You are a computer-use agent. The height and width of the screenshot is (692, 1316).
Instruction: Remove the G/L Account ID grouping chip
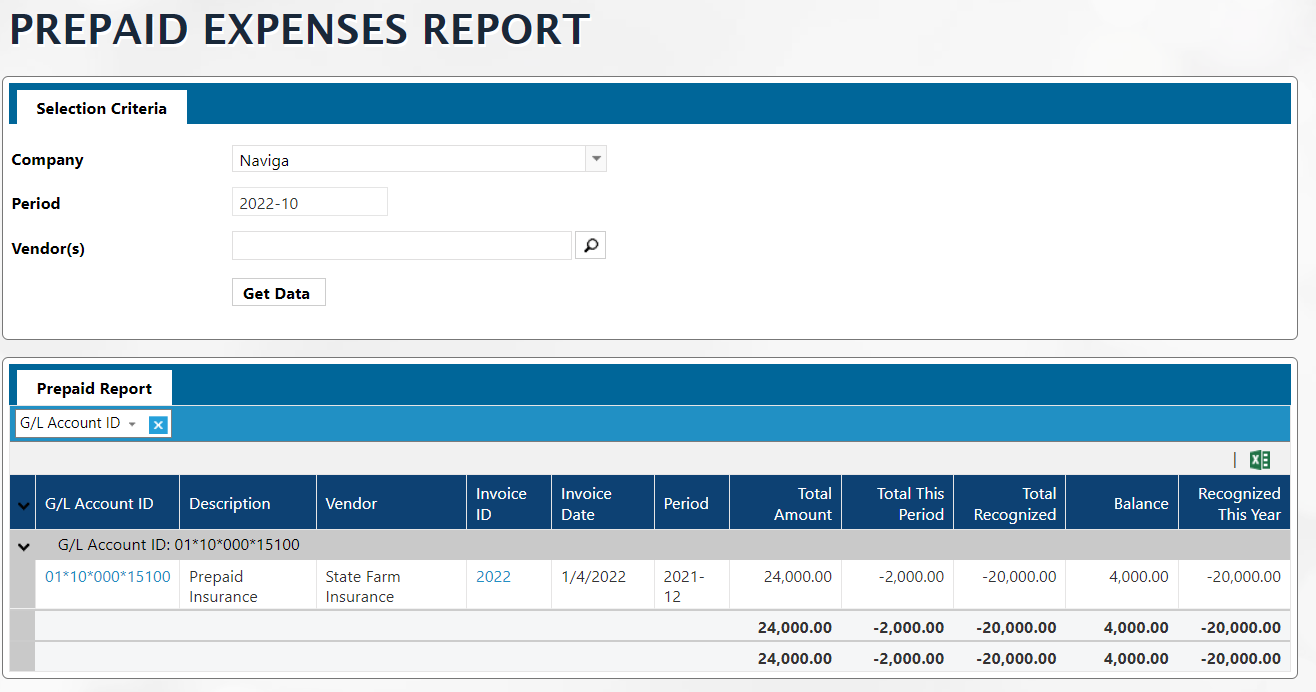[157, 424]
